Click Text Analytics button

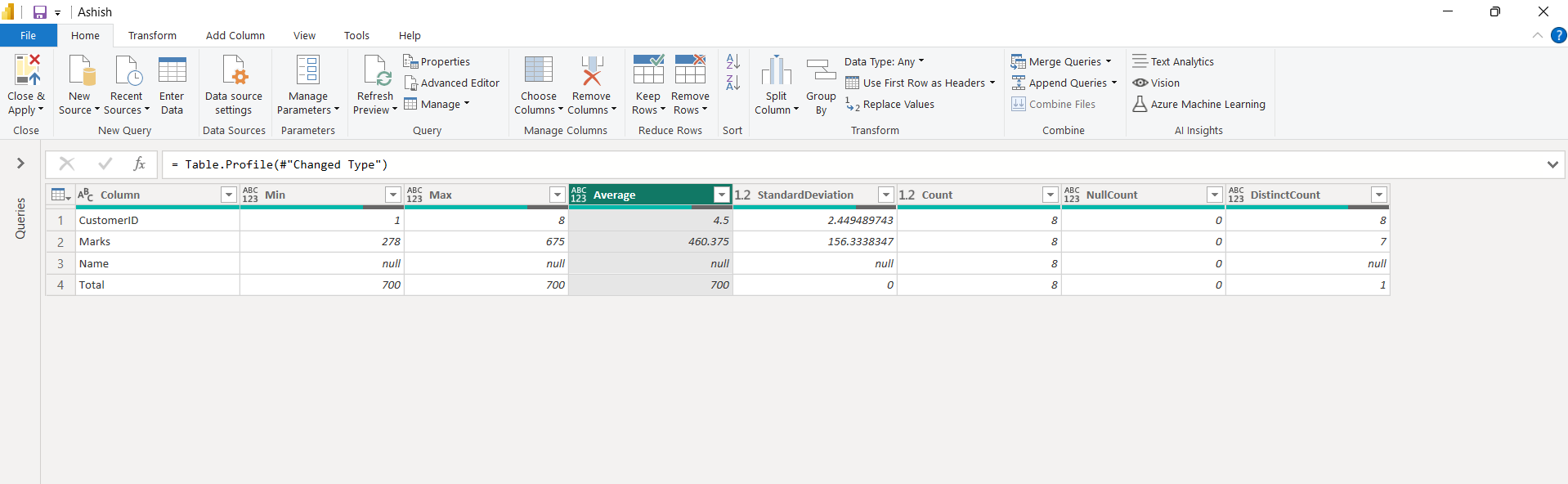point(1173,62)
